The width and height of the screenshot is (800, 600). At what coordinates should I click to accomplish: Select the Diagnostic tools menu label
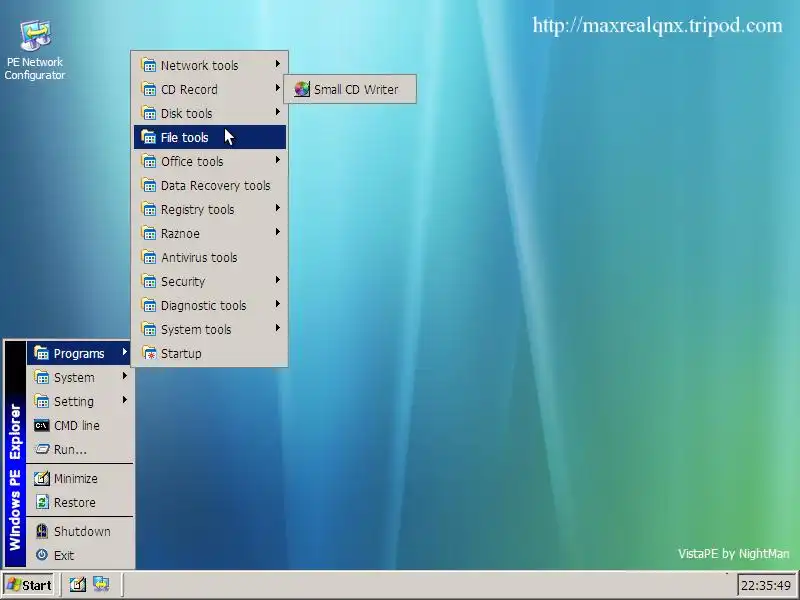coord(204,305)
